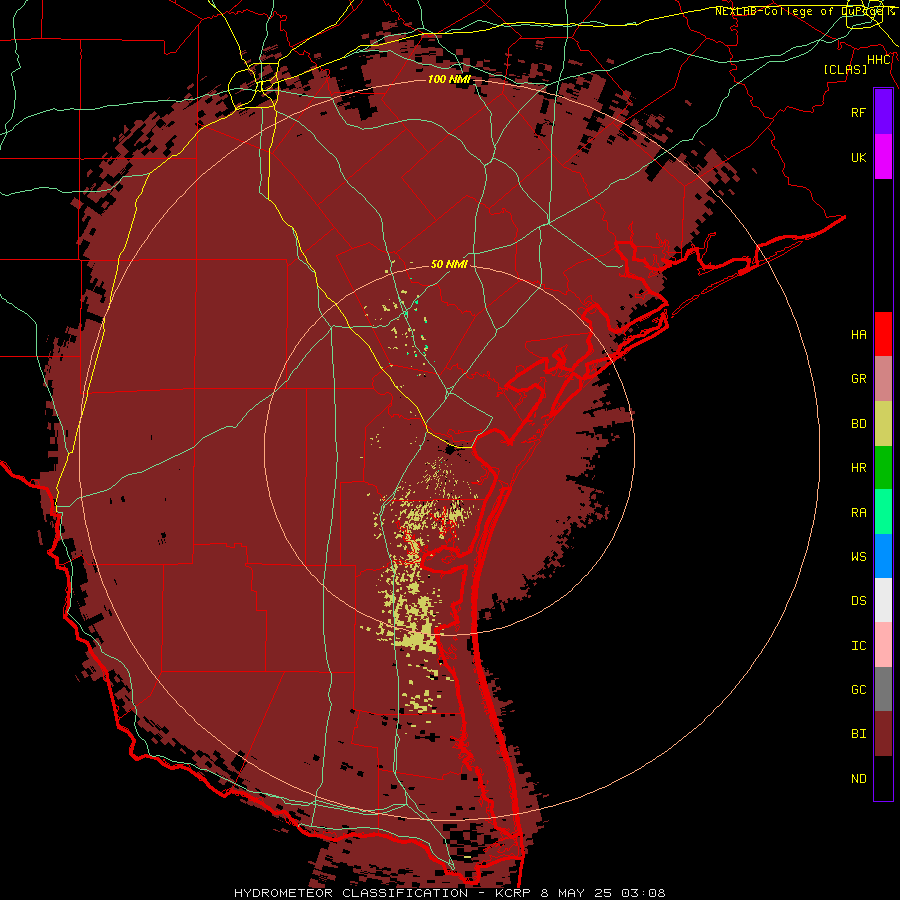The image size is (900, 900).
Task: Click the GR legend label
Action: (x=858, y=379)
